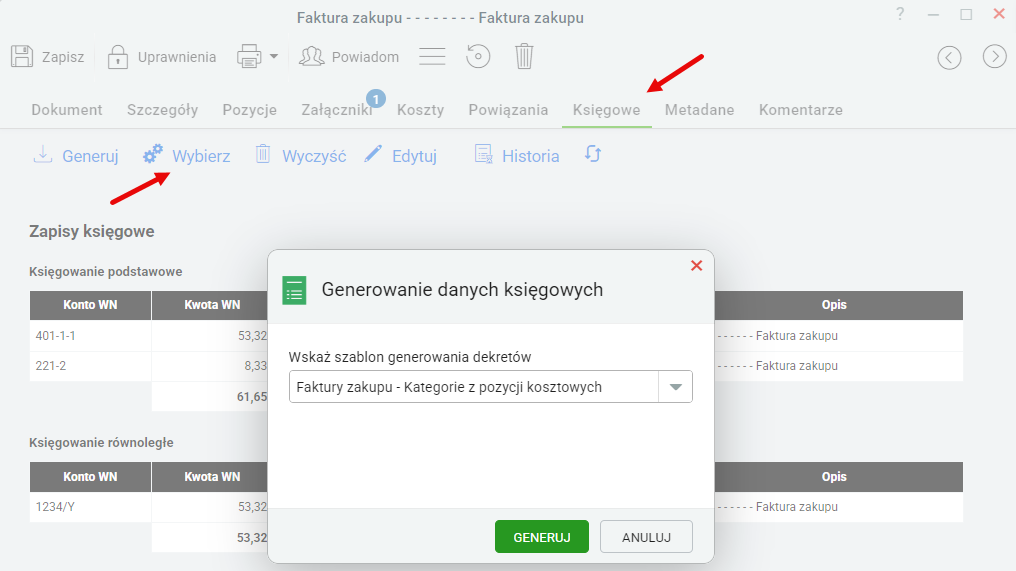The width and height of the screenshot is (1016, 571).
Task: Click the circular restore history icon
Action: pos(478,56)
